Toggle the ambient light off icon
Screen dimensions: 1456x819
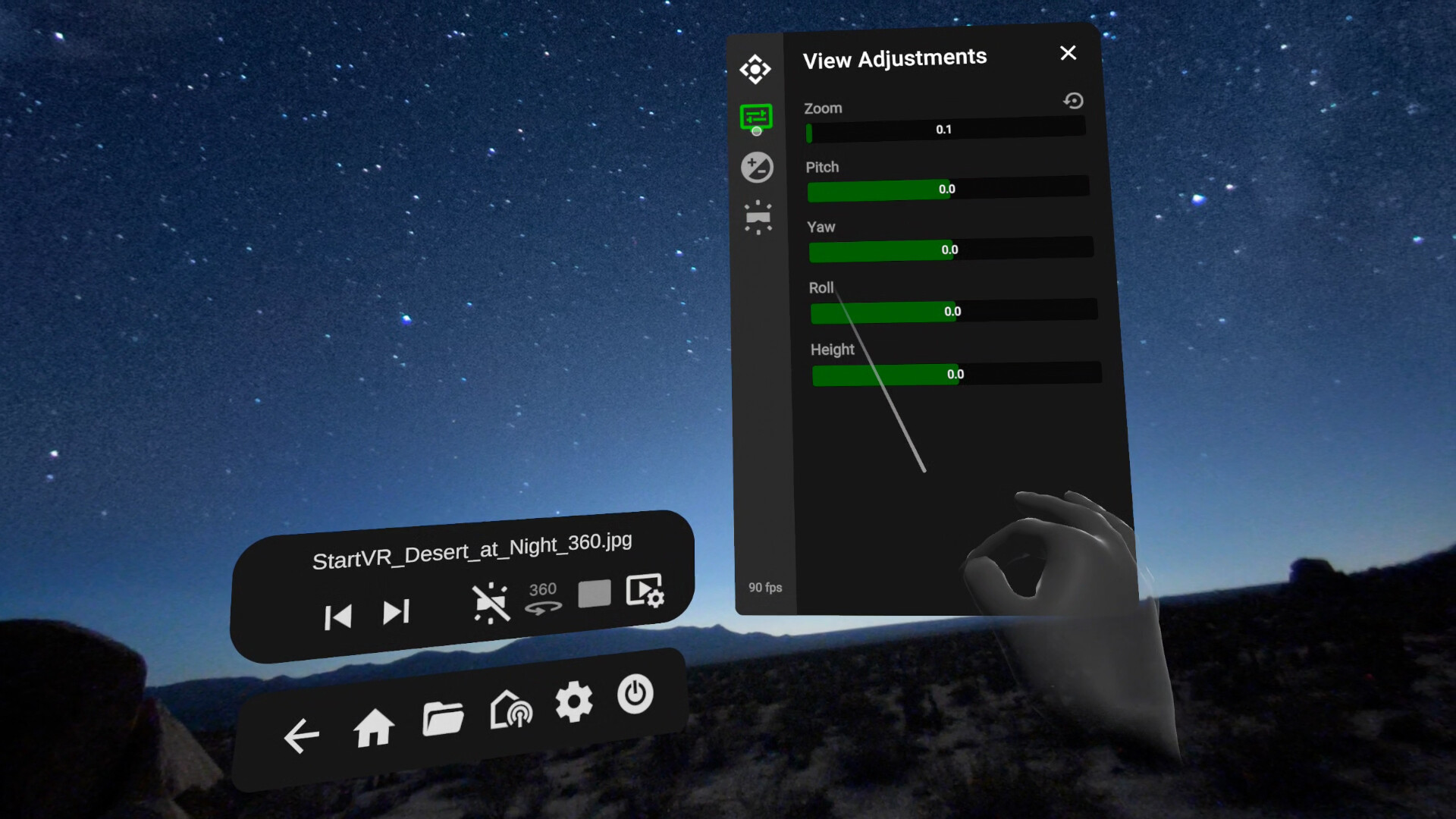click(x=491, y=603)
